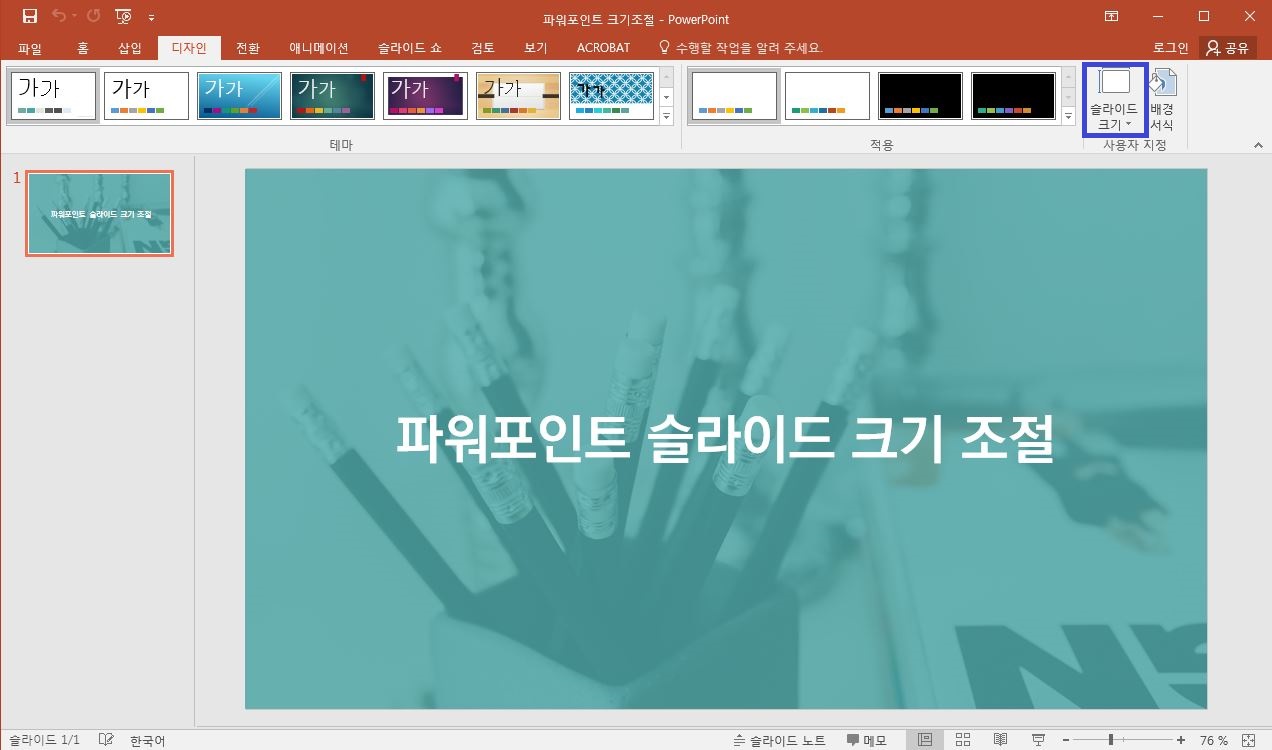This screenshot has height=750, width=1272.
Task: Zoom in with the plus button
Action: pyautogui.click(x=1181, y=741)
